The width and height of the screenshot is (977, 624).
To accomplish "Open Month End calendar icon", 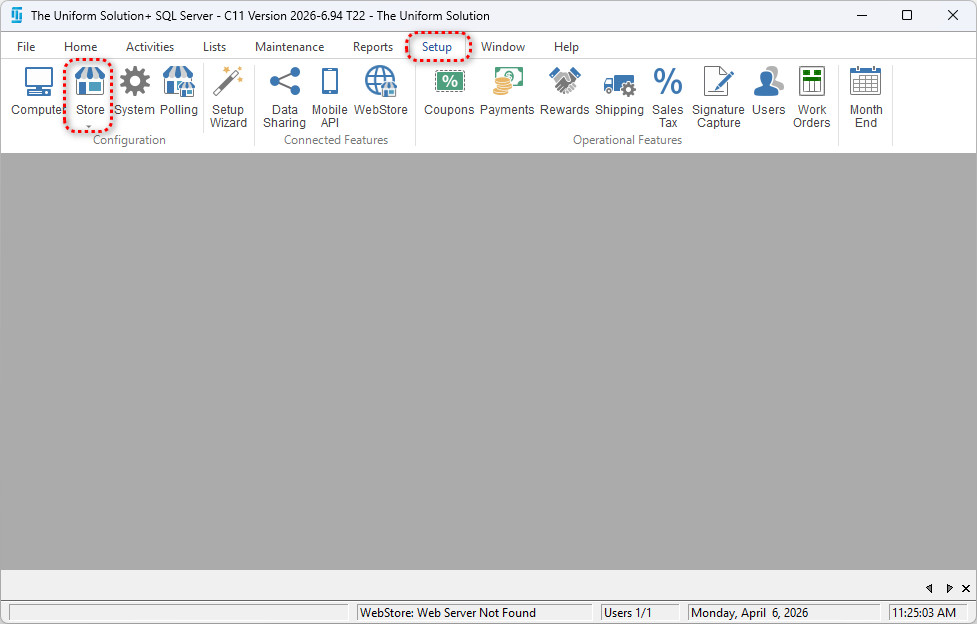I will pyautogui.click(x=865, y=97).
